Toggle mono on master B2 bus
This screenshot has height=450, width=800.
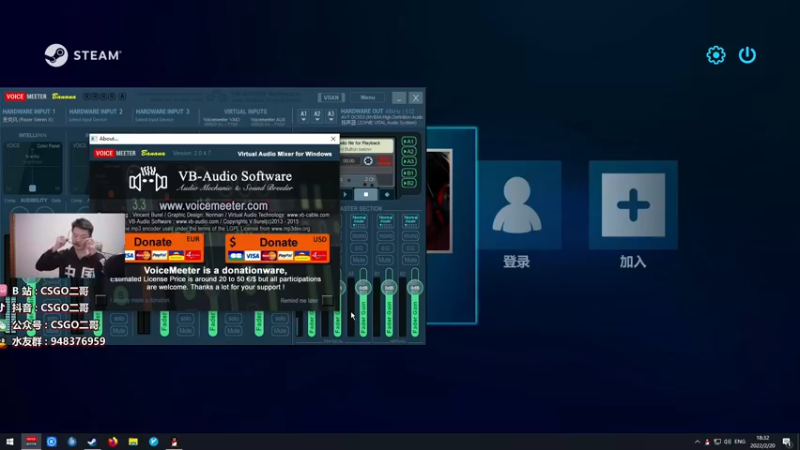411,236
